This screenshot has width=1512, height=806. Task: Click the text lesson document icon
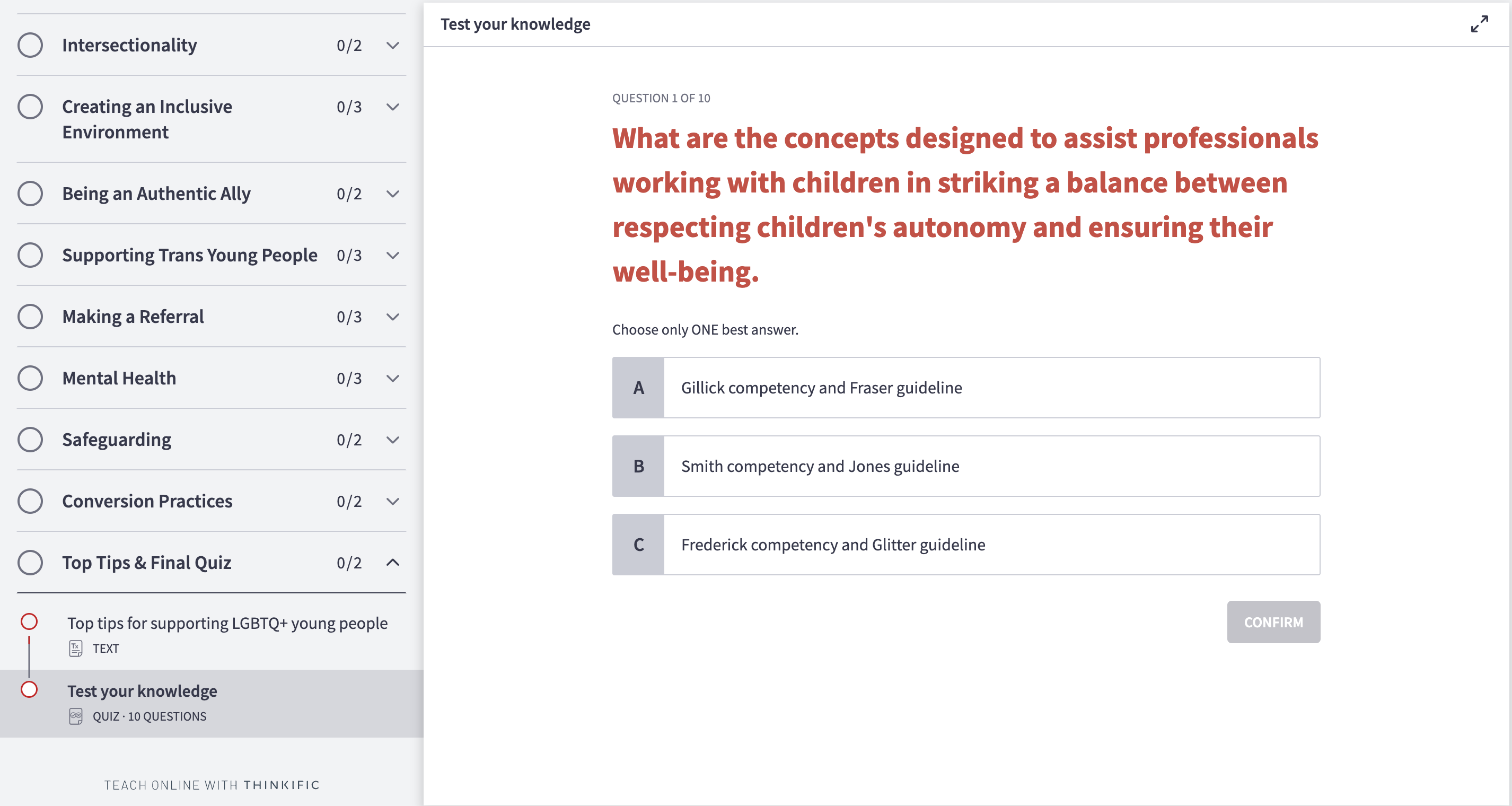point(76,648)
